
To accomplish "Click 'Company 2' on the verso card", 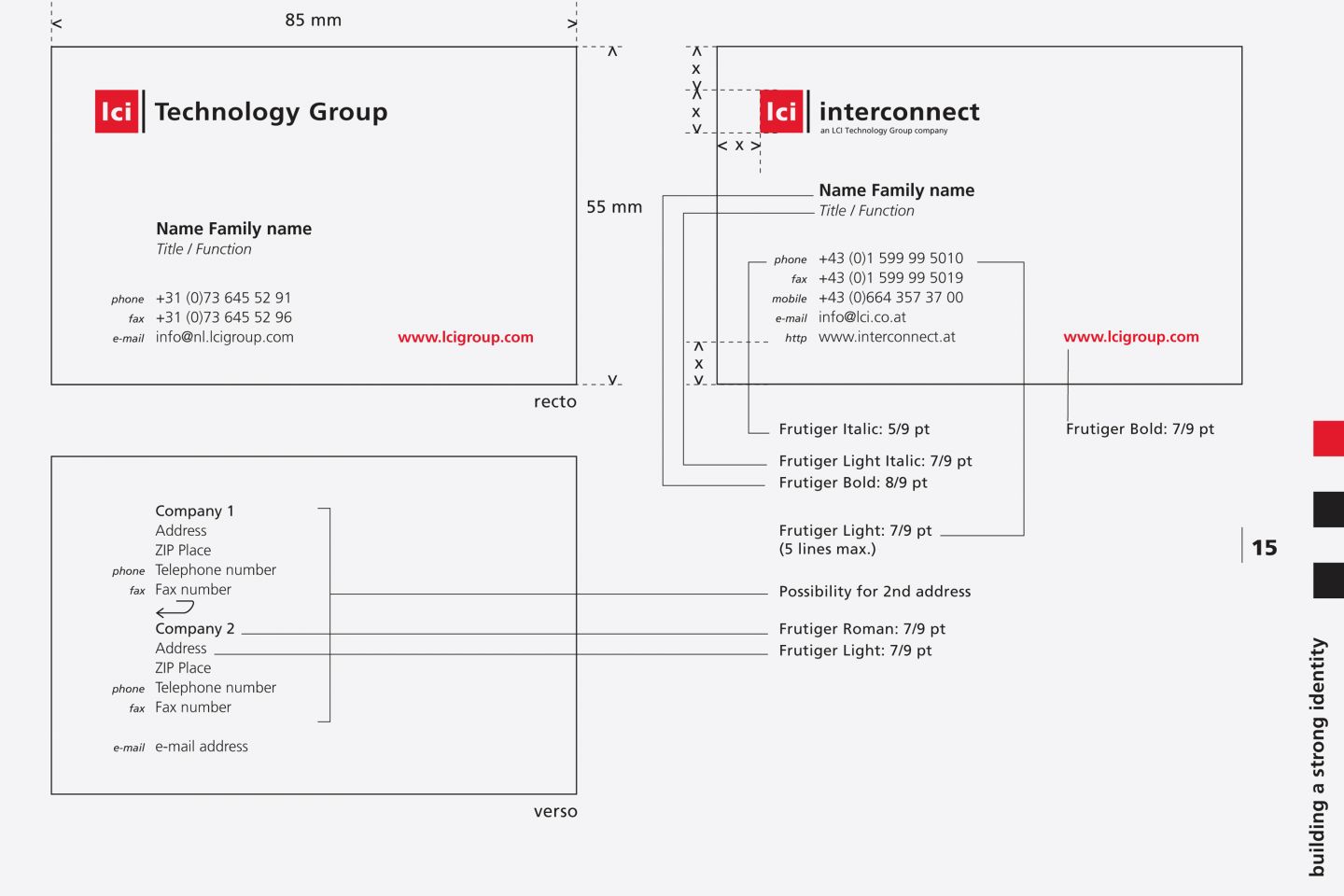I will 195,629.
